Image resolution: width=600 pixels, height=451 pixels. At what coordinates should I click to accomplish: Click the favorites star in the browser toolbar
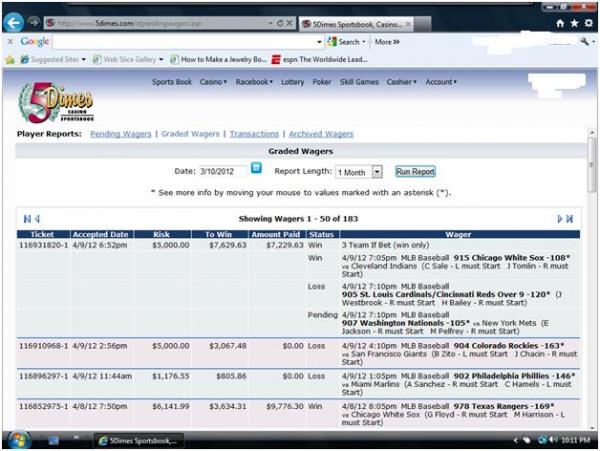574,23
